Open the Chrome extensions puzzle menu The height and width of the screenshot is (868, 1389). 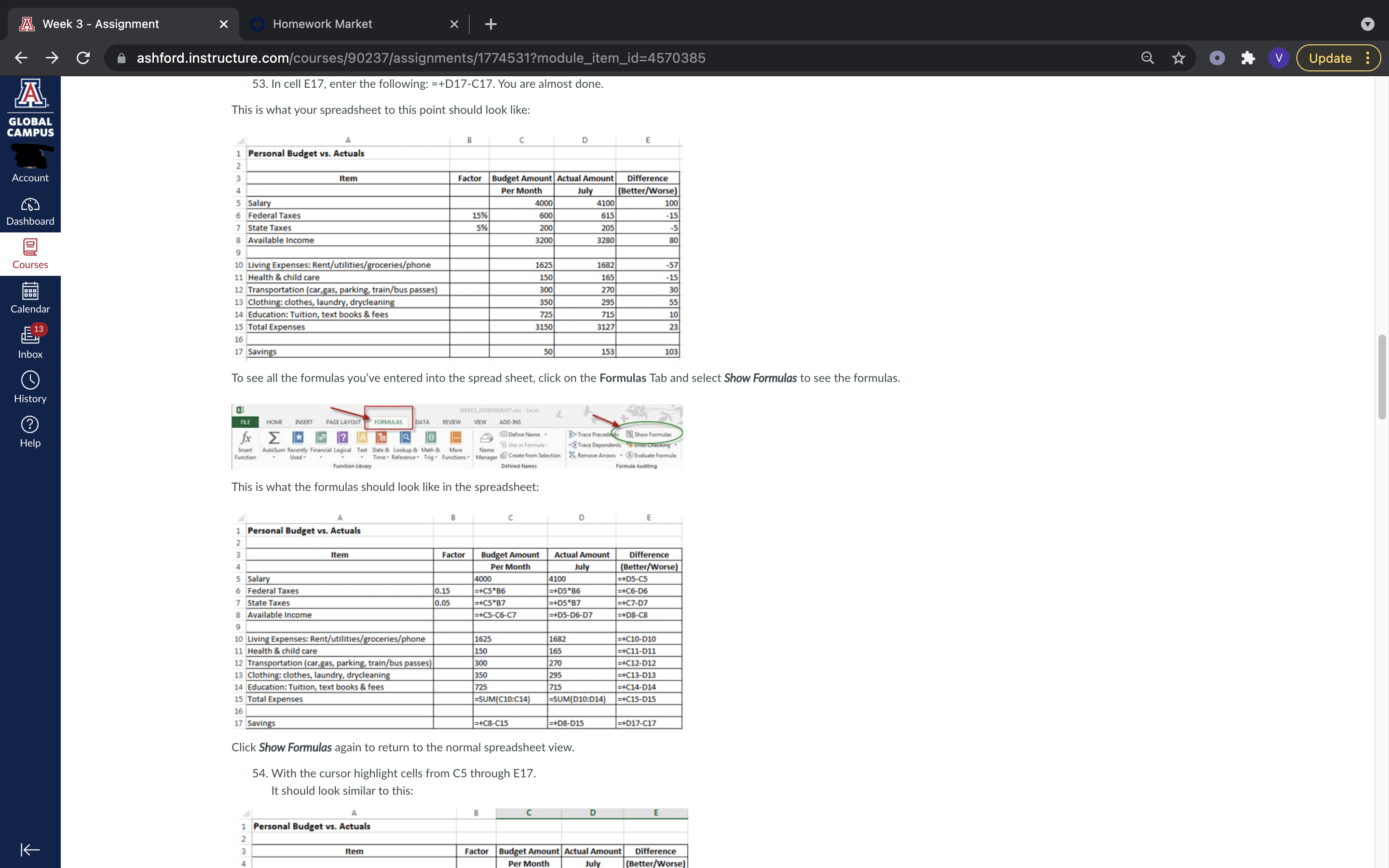click(1248, 58)
